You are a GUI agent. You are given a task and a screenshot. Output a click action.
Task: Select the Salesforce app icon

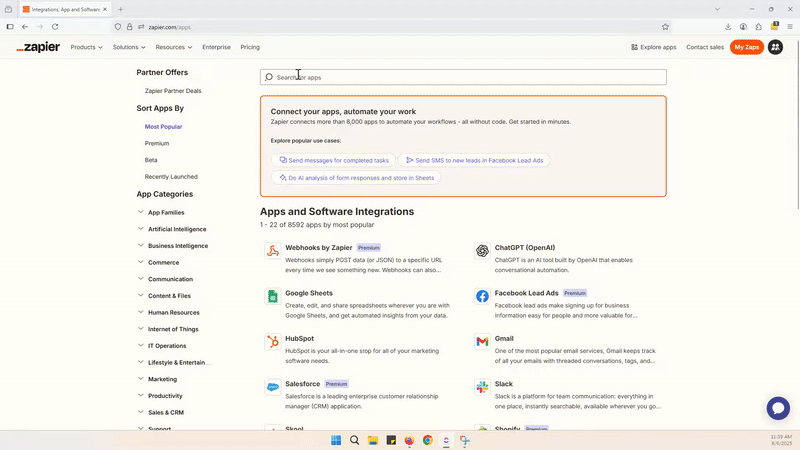tap(273, 387)
